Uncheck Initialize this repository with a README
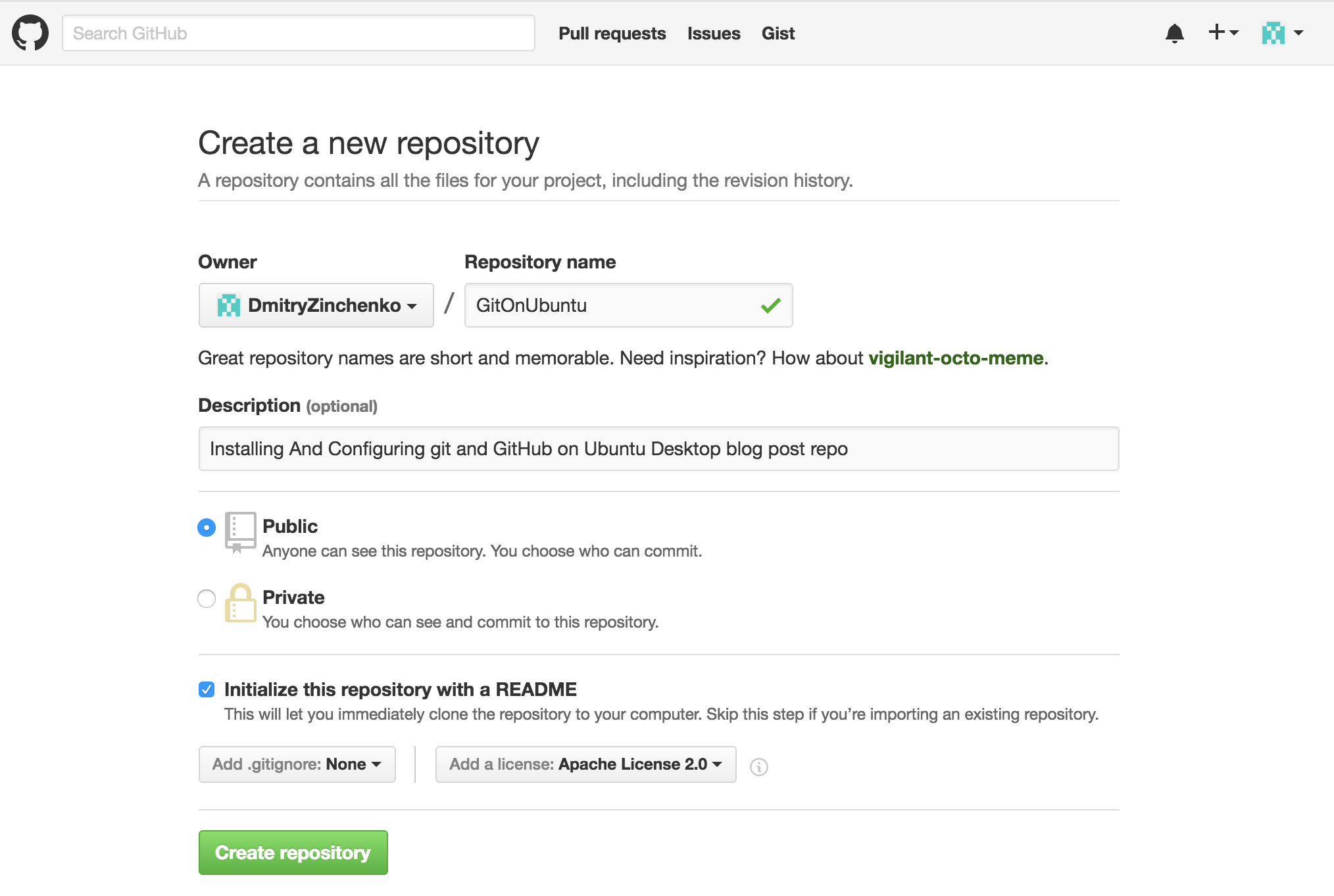Viewport: 1334px width, 896px height. click(207, 689)
